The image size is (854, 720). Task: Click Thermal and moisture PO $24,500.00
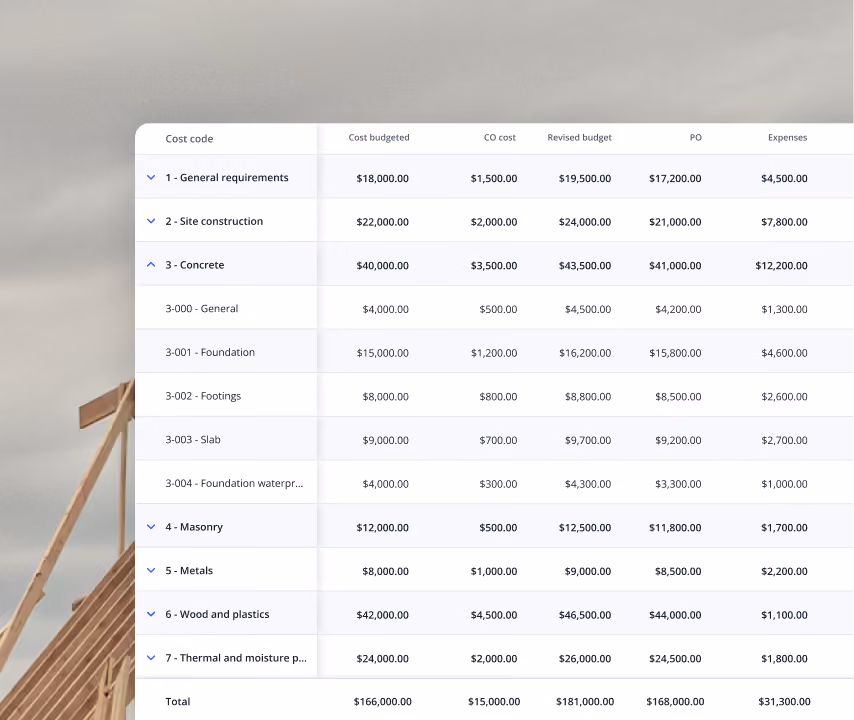[x=675, y=658]
